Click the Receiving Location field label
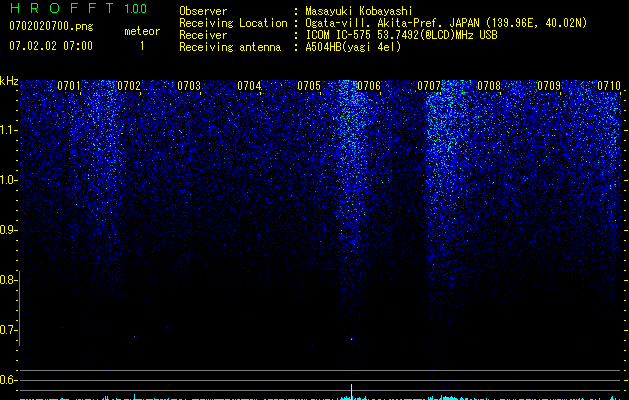 pyautogui.click(x=233, y=23)
